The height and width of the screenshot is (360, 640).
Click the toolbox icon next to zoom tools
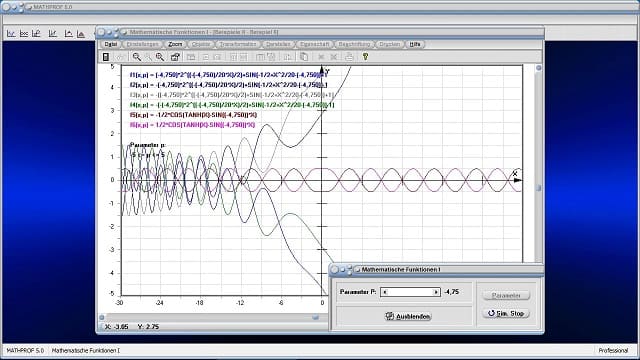click(x=175, y=57)
